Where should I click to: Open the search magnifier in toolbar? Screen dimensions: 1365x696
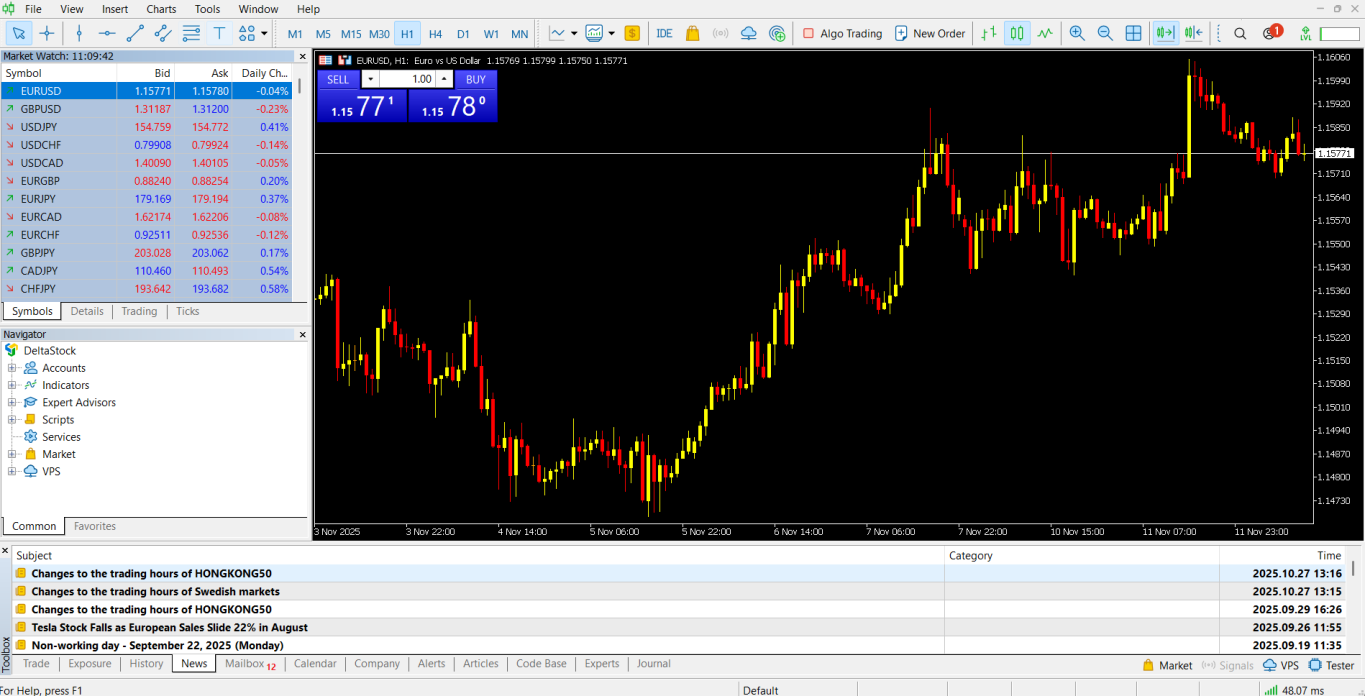(x=1240, y=33)
